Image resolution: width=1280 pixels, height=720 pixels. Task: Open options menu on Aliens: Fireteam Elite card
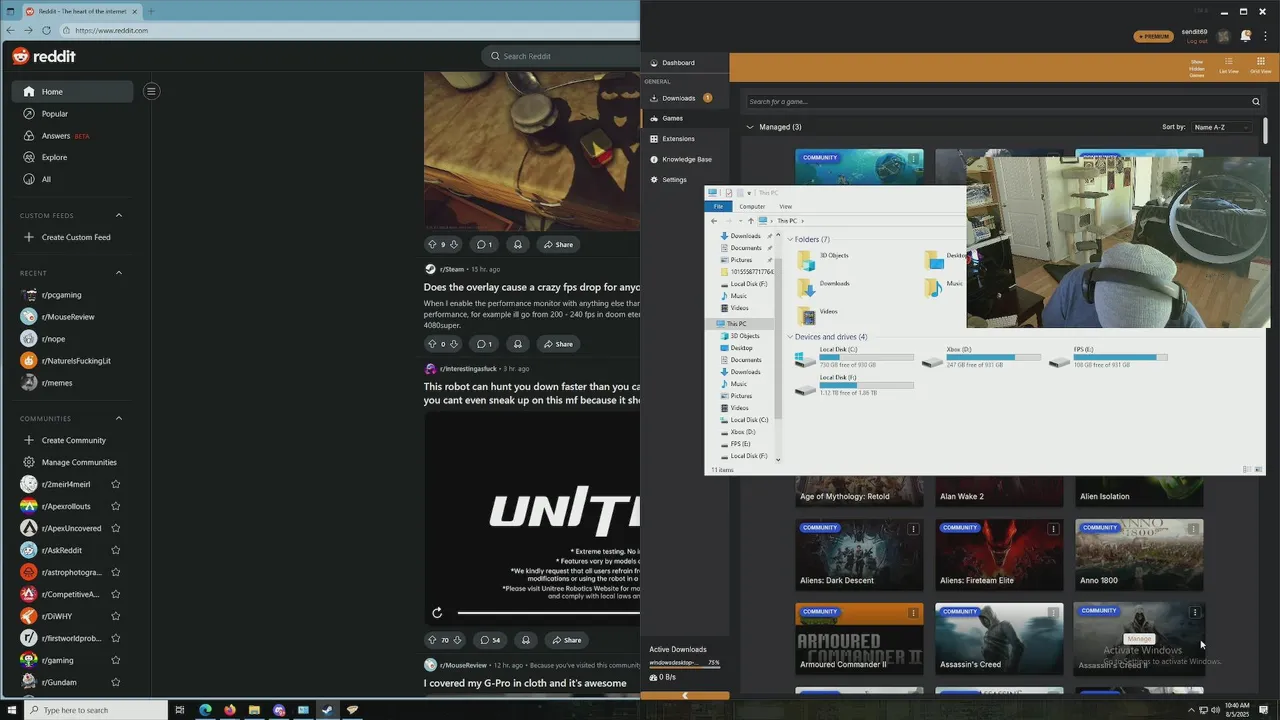pyautogui.click(x=1053, y=528)
